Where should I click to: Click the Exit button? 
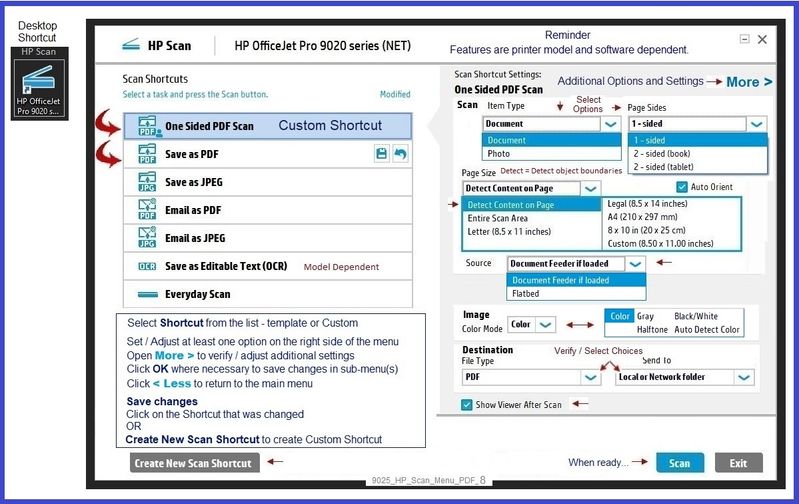(738, 463)
